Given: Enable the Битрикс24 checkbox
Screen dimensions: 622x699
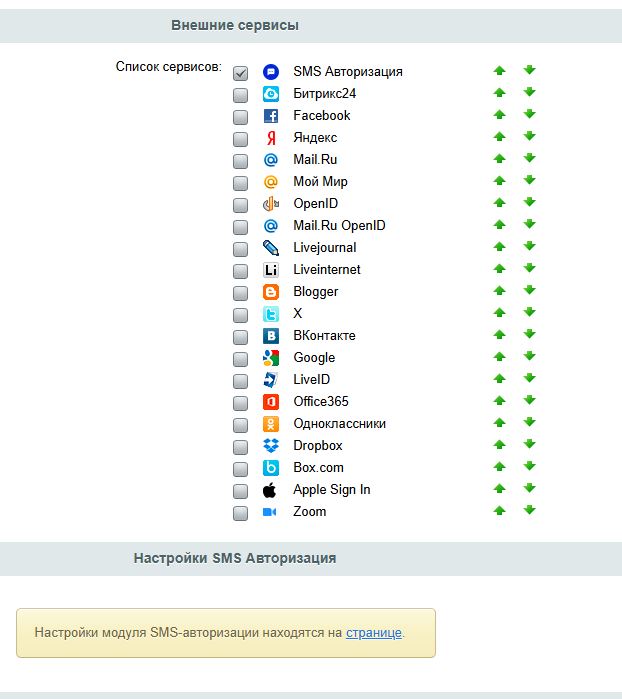Looking at the screenshot, I should pyautogui.click(x=240, y=95).
